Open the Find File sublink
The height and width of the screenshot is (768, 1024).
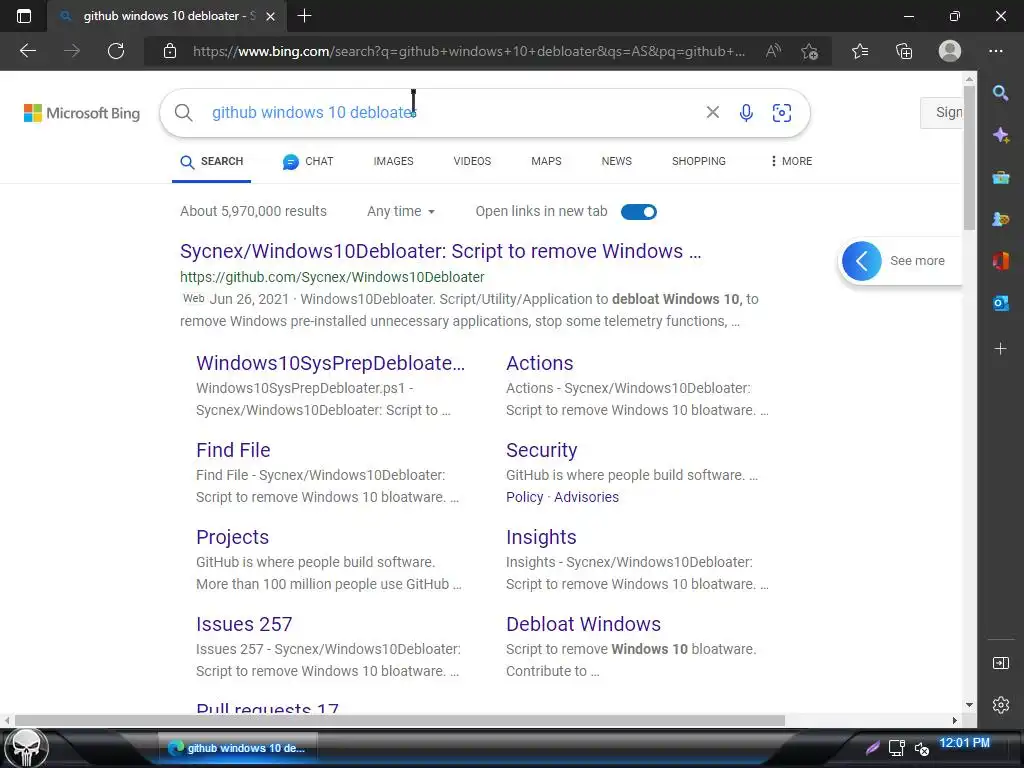pyautogui.click(x=233, y=450)
